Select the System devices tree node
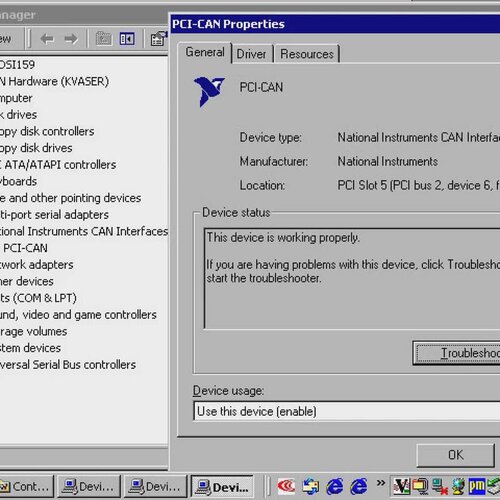Viewport: 500px width, 500px height. pos(30,348)
